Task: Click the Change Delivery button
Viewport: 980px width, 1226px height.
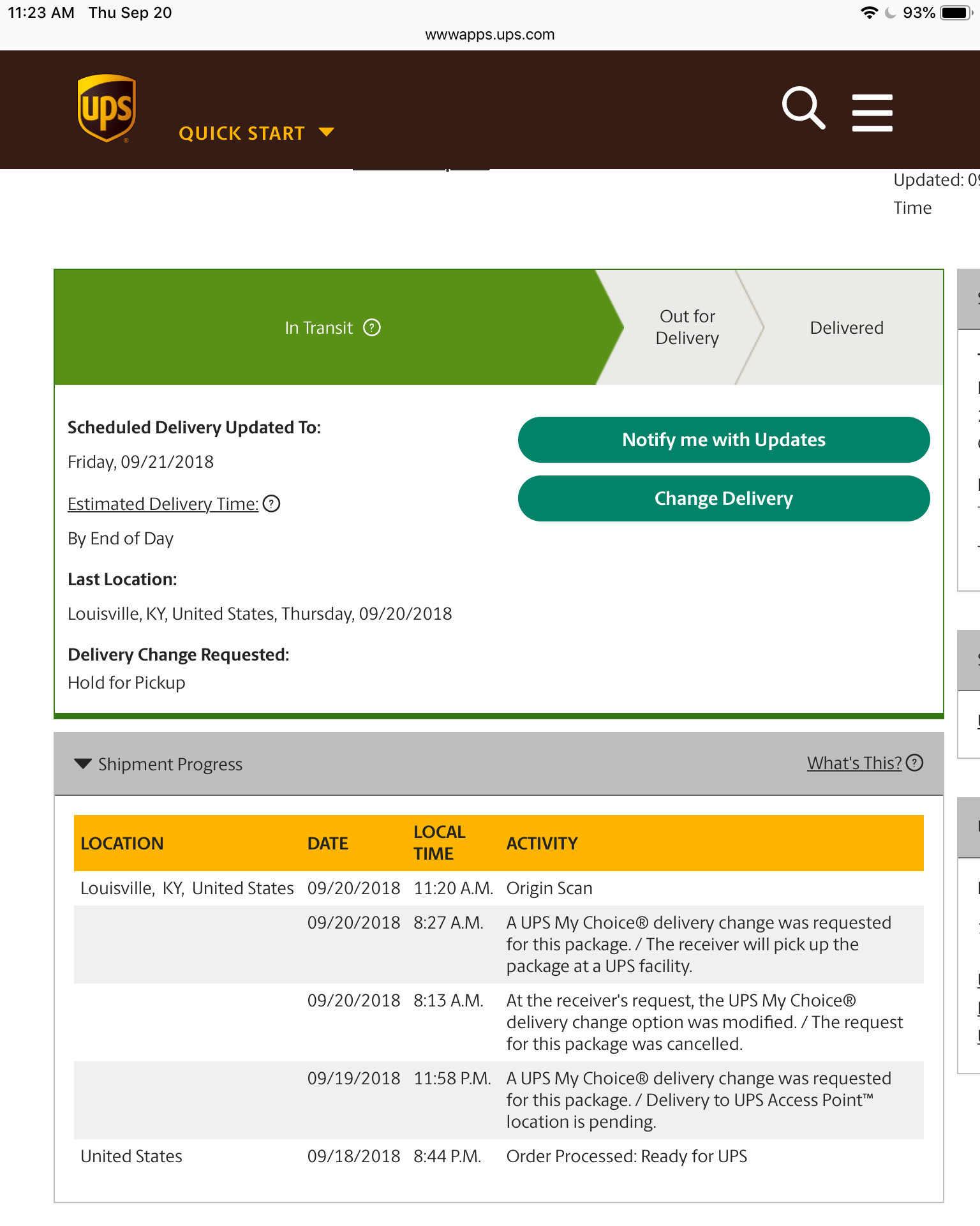Action: pos(724,498)
